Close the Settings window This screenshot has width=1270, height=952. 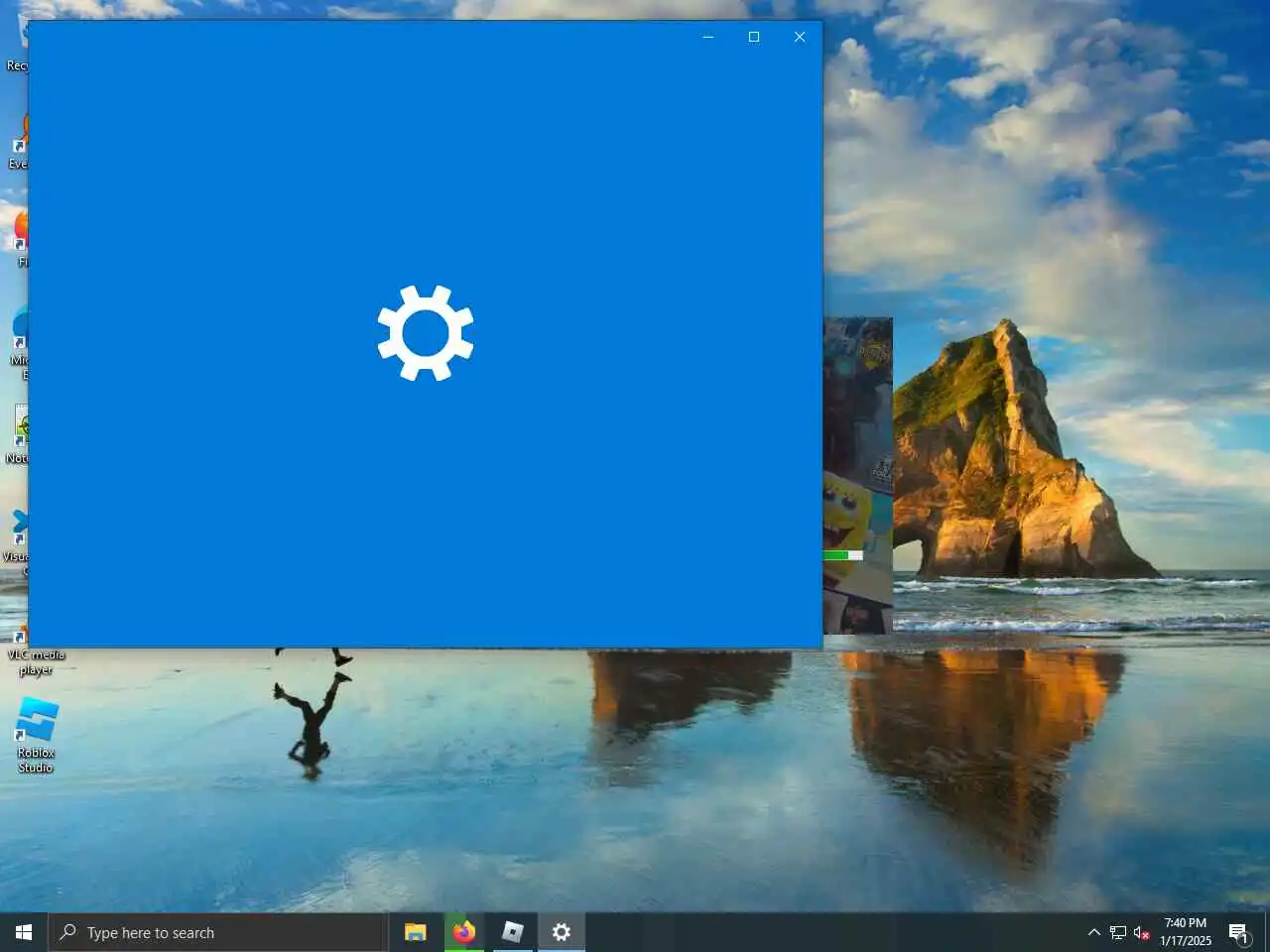click(800, 37)
